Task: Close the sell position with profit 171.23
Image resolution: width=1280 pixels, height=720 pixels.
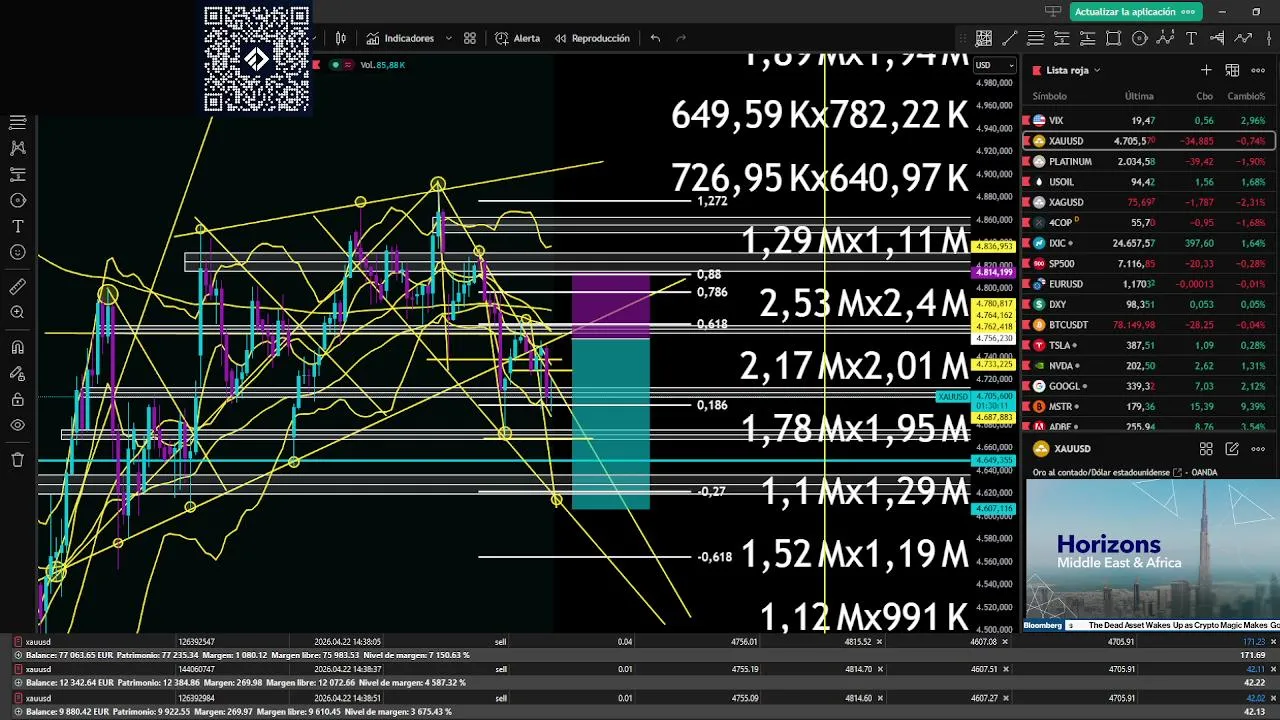Action: click(x=1271, y=642)
